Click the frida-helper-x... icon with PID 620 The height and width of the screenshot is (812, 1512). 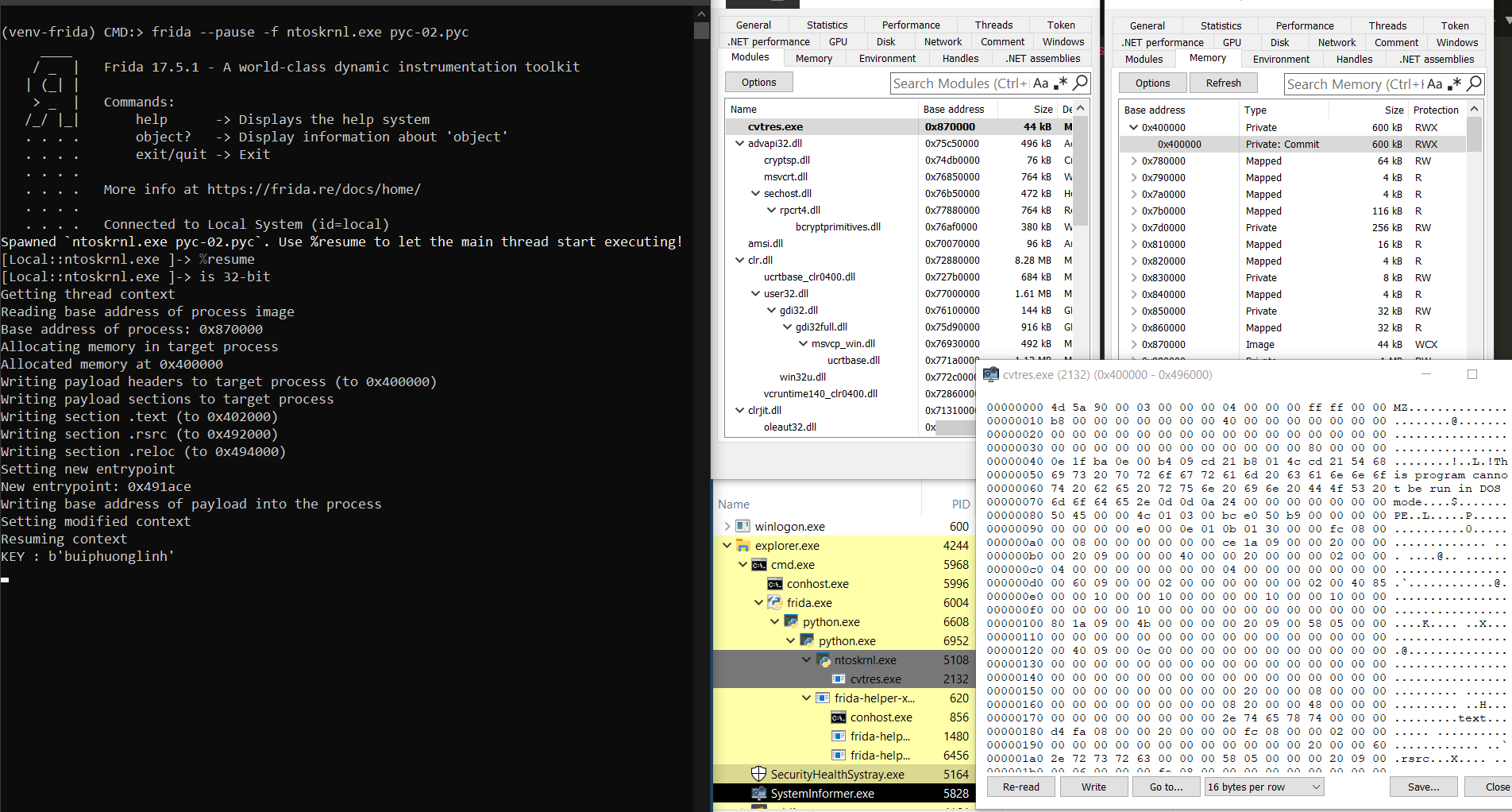823,698
